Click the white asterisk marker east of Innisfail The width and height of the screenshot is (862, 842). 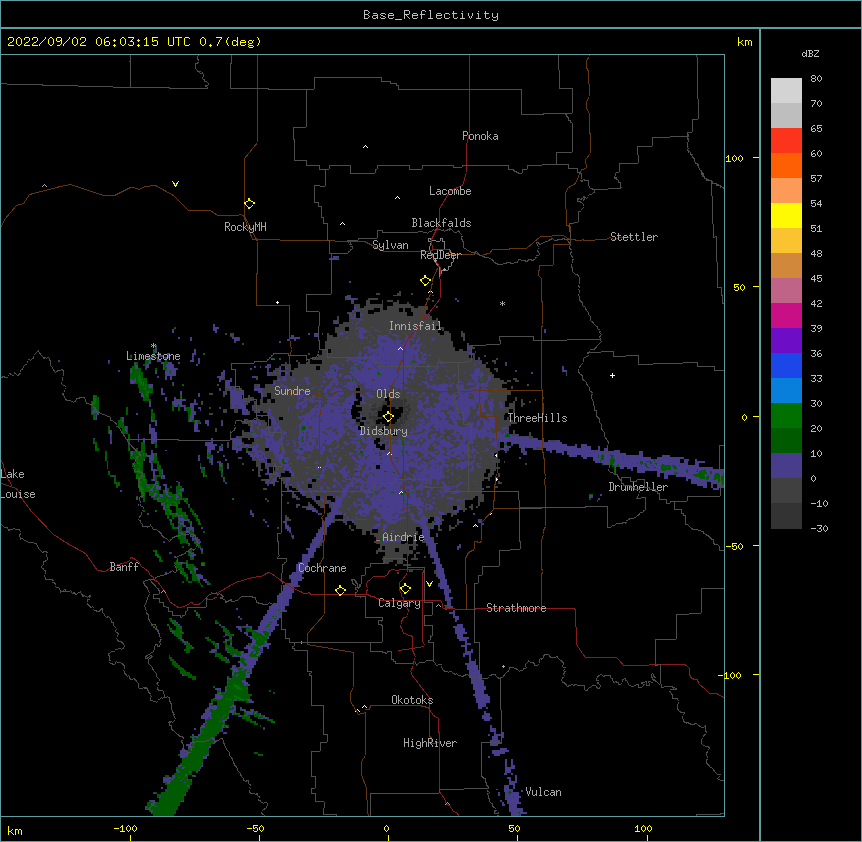[x=502, y=303]
